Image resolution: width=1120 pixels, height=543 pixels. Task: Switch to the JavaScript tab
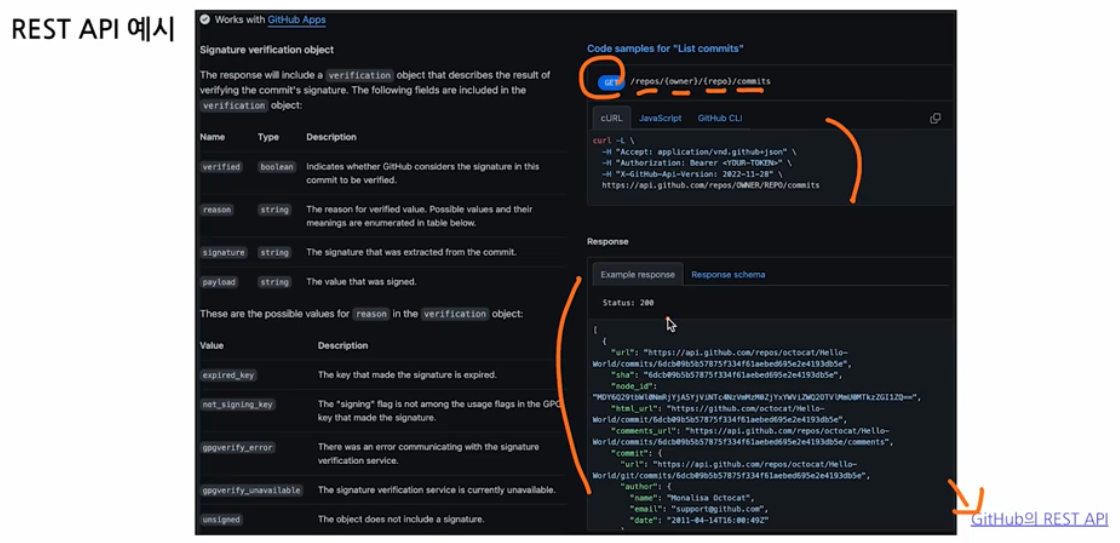click(660, 119)
